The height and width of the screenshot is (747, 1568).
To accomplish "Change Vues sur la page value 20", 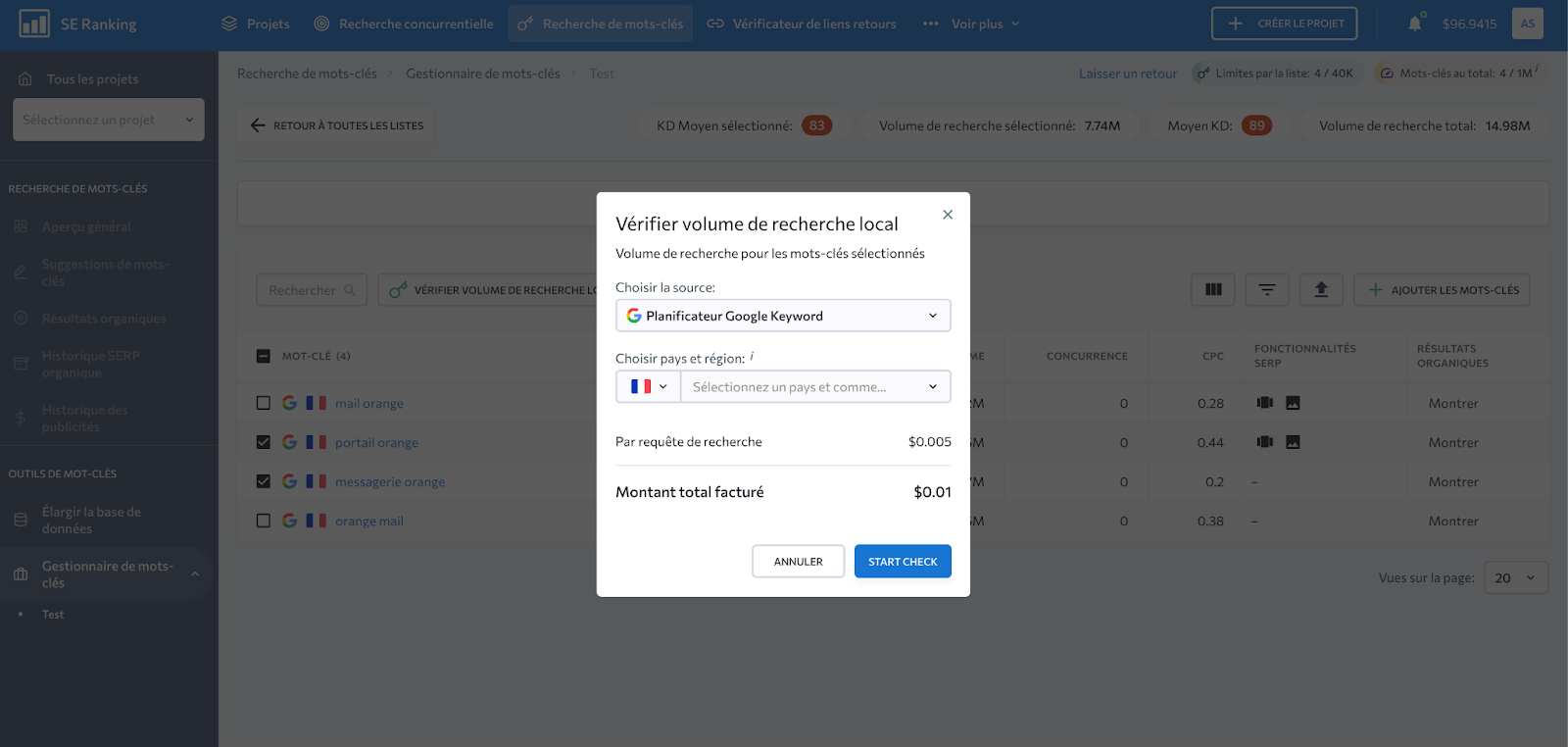I will tap(1516, 577).
